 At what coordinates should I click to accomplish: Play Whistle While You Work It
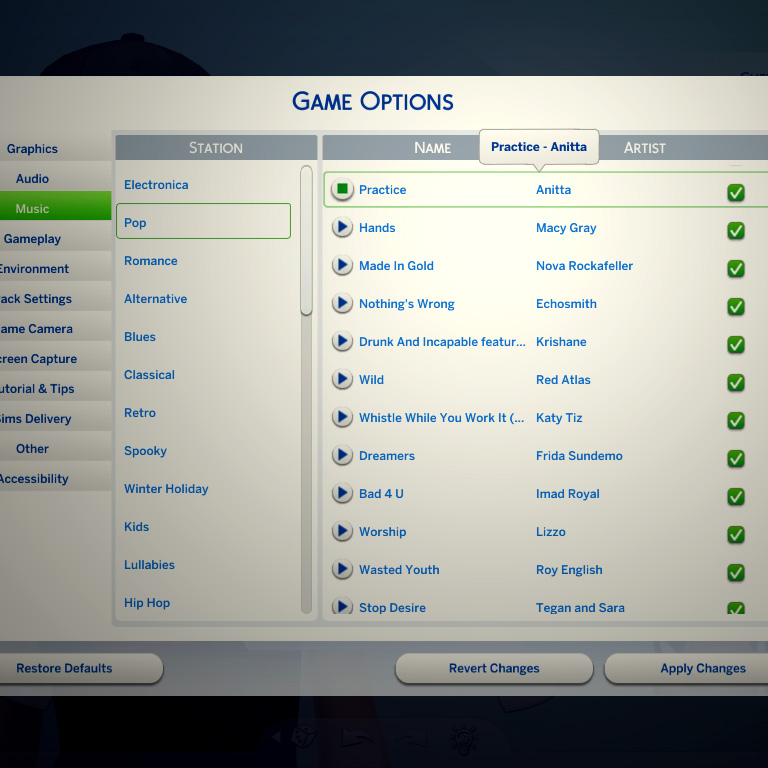coord(342,417)
